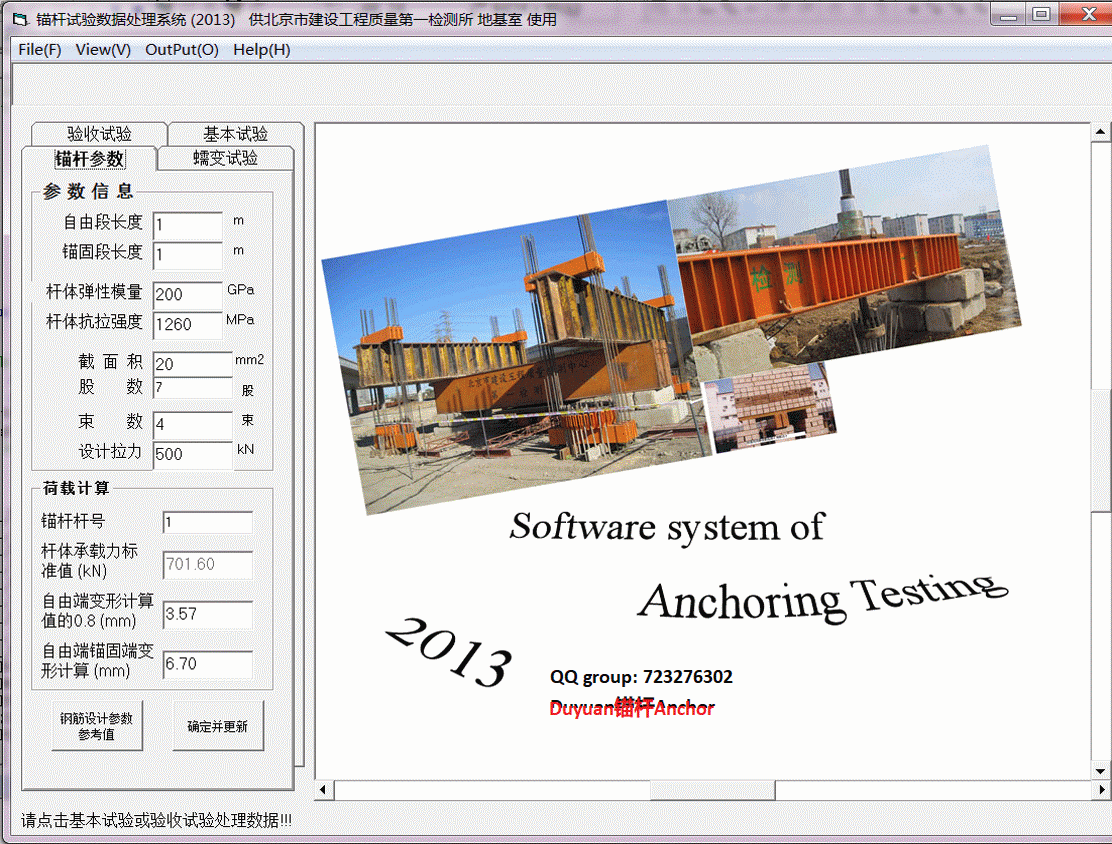This screenshot has height=844, width=1112.
Task: Open the View(V) menu
Action: [103, 49]
